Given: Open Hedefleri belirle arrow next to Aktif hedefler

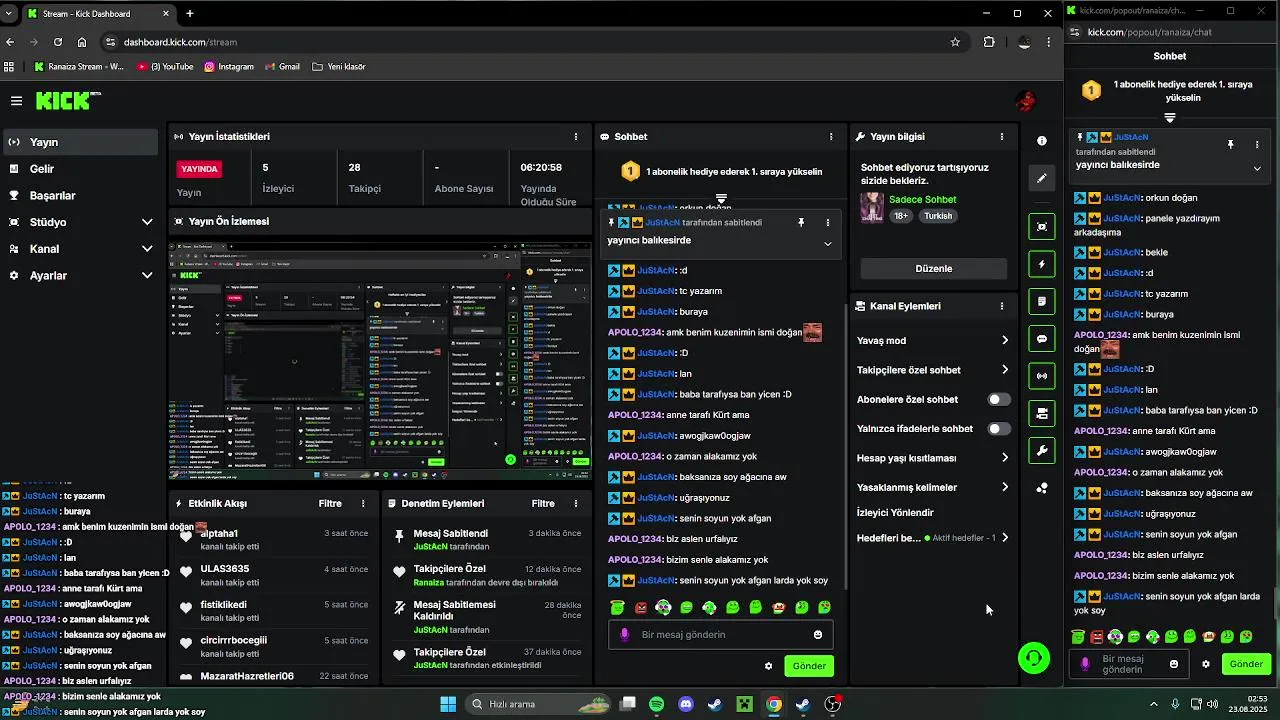Looking at the screenshot, I should click(1005, 537).
